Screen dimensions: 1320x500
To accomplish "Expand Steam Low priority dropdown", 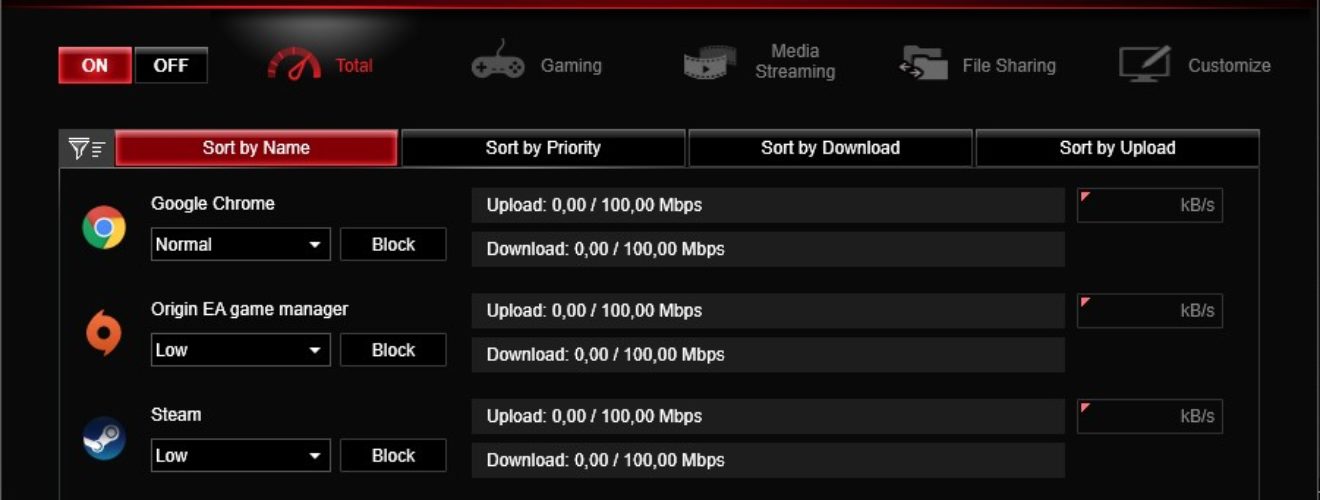I will (x=241, y=455).
